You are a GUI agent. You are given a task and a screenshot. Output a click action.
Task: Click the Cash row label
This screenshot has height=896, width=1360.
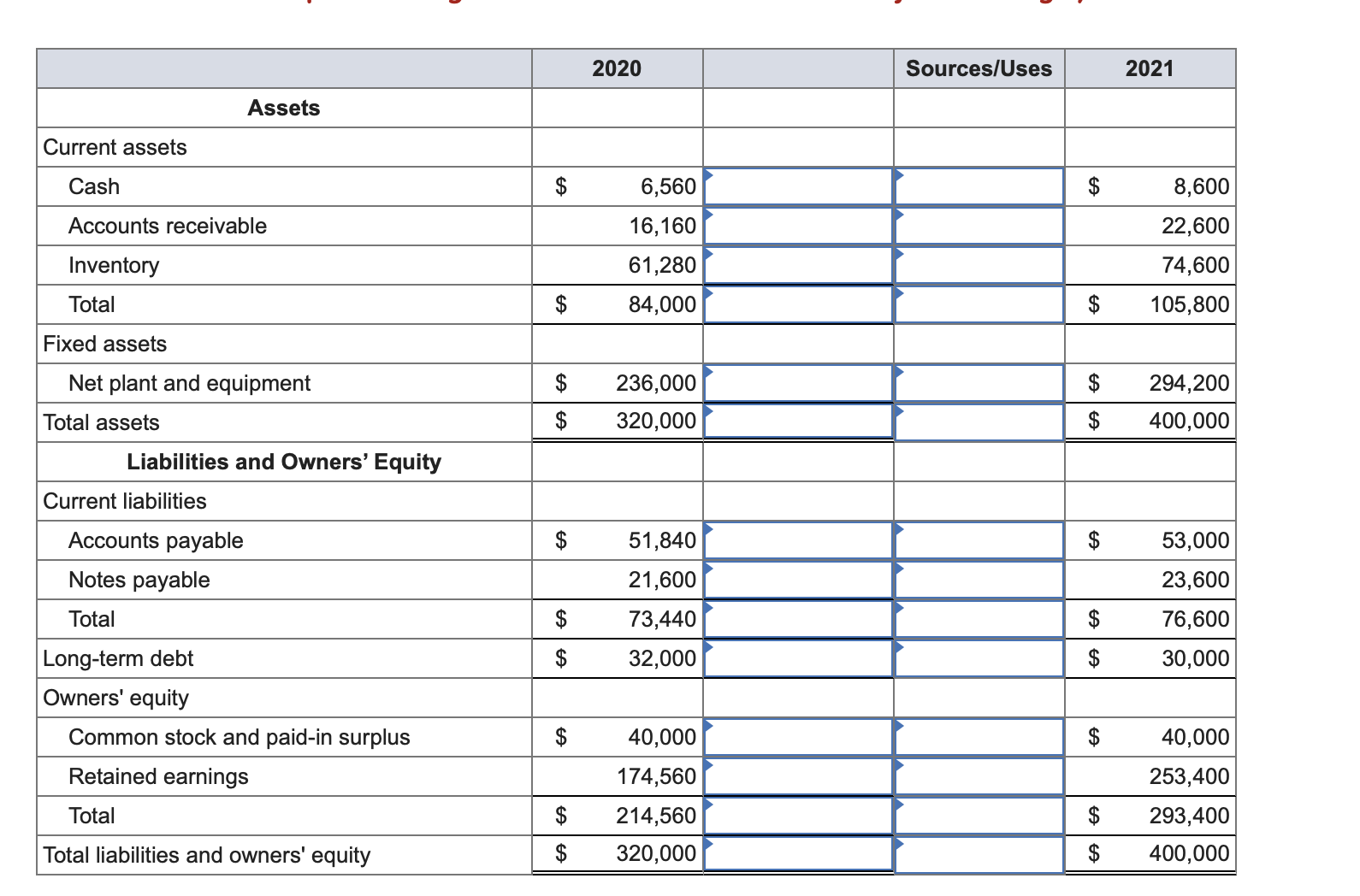point(94,186)
